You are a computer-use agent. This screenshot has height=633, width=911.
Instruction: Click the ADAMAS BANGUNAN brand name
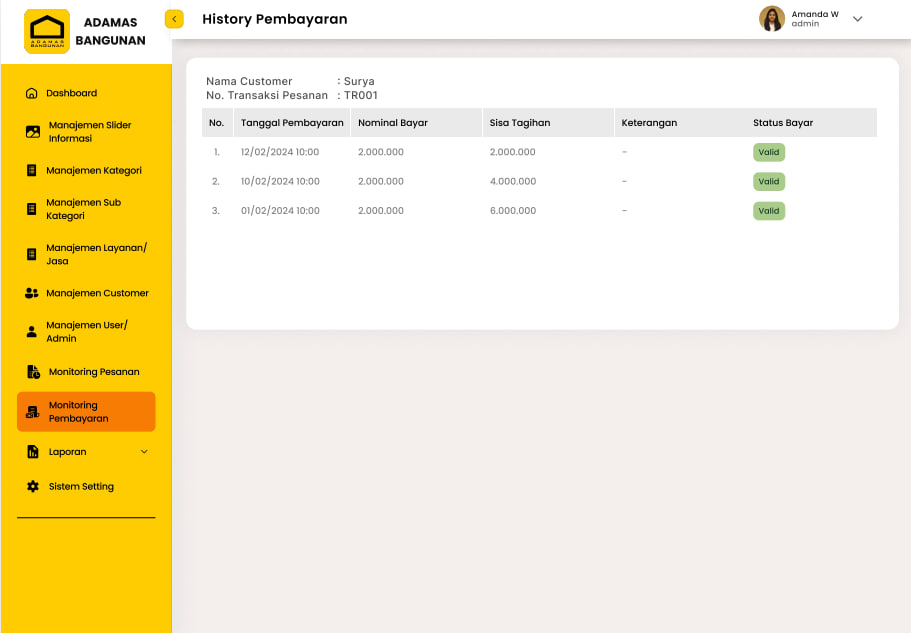tap(110, 31)
